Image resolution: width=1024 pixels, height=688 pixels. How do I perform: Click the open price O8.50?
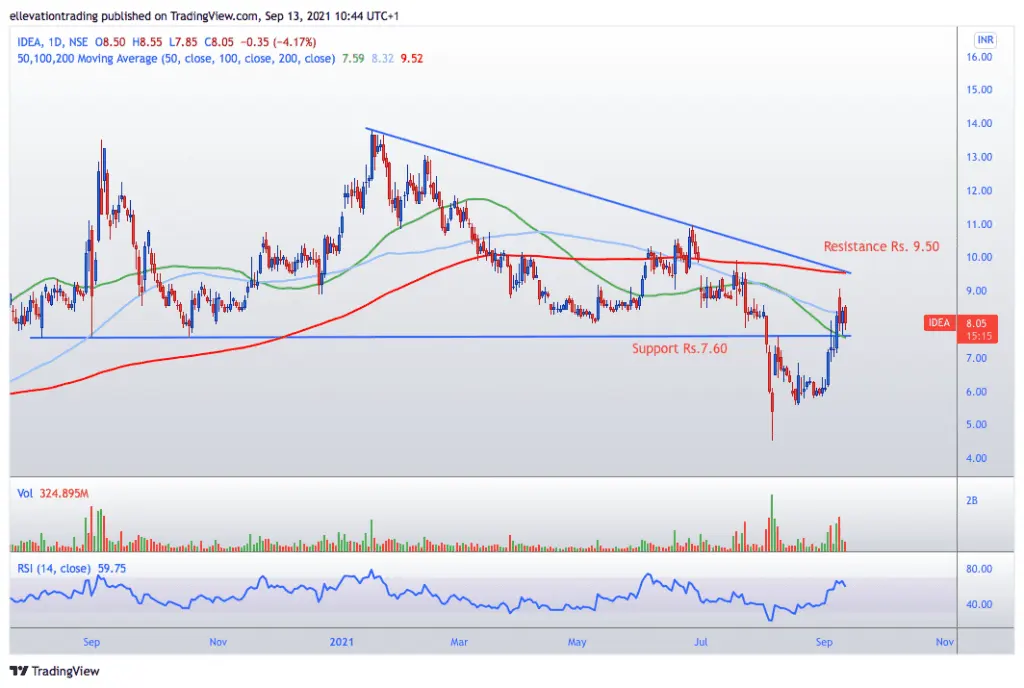point(110,42)
